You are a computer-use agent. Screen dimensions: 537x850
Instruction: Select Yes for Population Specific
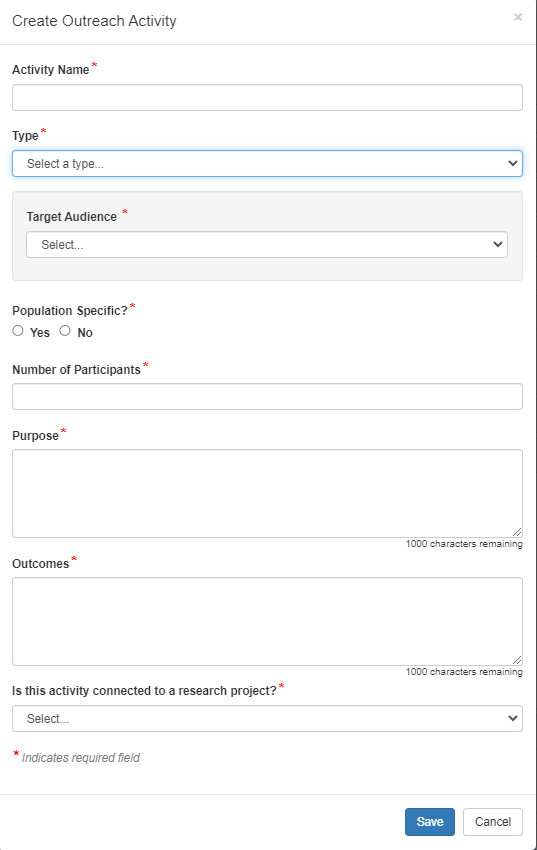click(18, 331)
